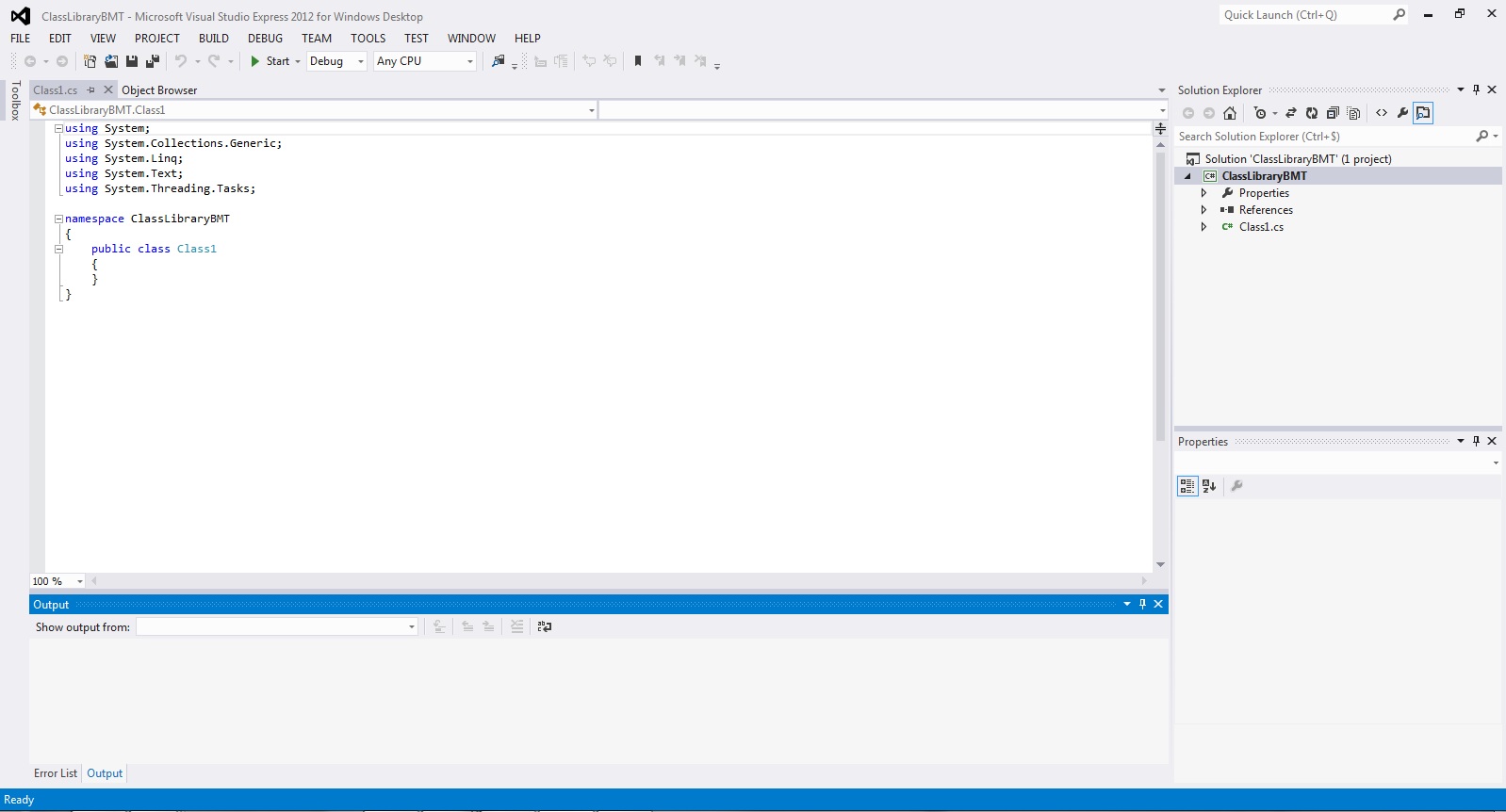This screenshot has height=812, width=1506.
Task: Click the Visual Studio logo icon
Action: (20, 16)
